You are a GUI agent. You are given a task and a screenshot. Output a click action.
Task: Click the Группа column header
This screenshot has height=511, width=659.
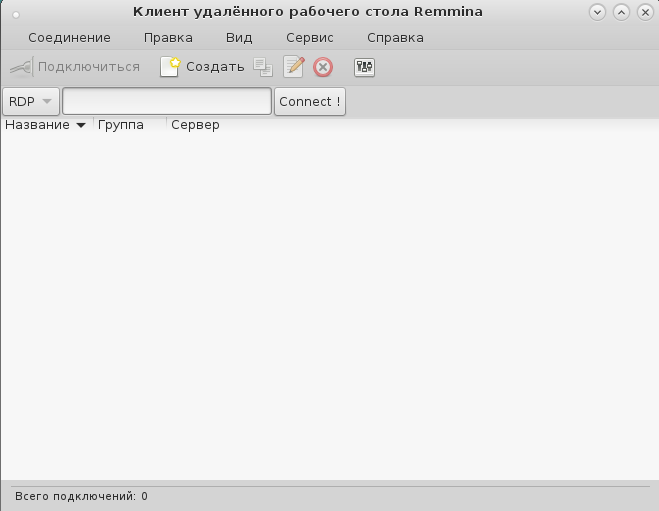[x=121, y=125]
